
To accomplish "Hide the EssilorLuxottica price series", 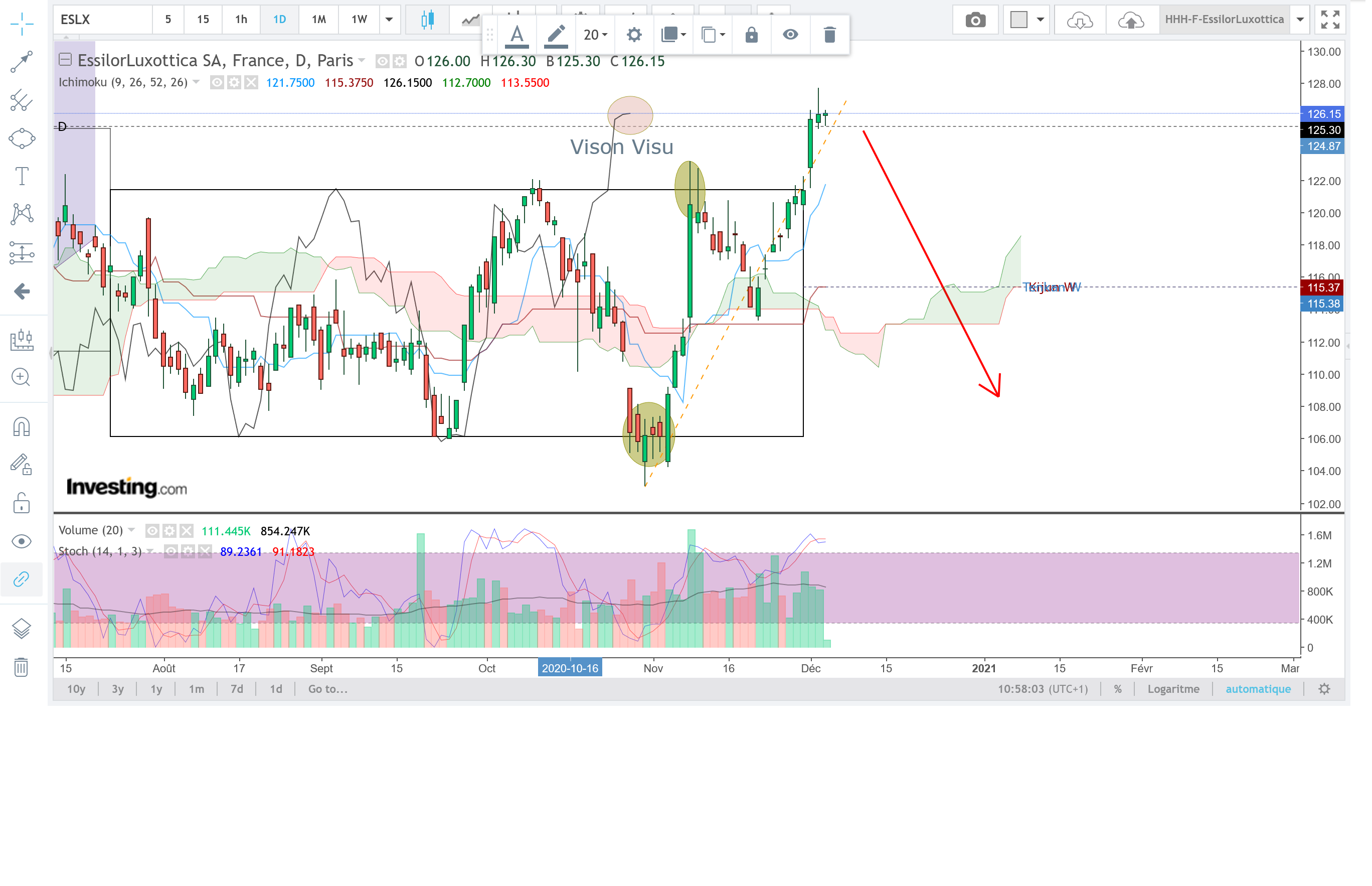I will [x=383, y=61].
